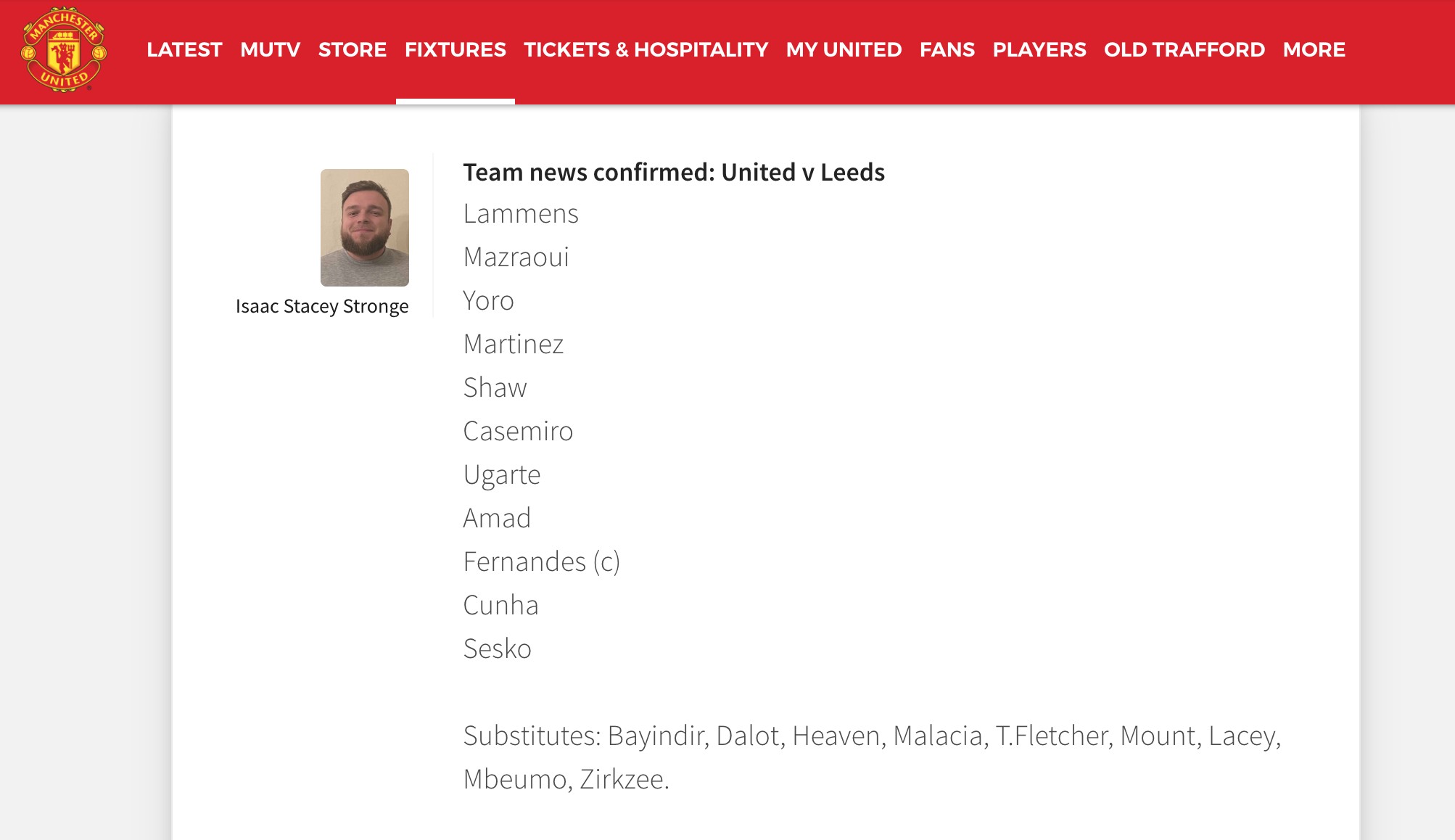Click Casemiro in the starting eleven

tap(518, 432)
